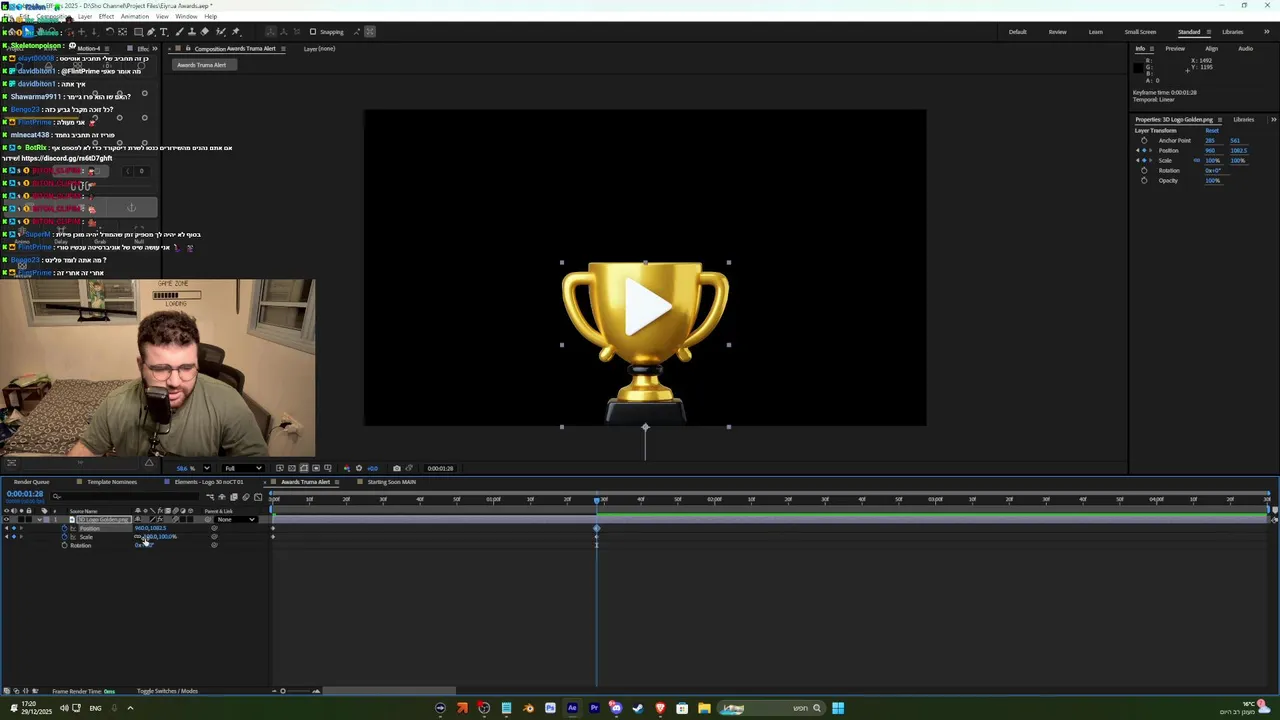Select the Roto Brush tool
Image resolution: width=1280 pixels, height=720 pixels.
click(220, 32)
